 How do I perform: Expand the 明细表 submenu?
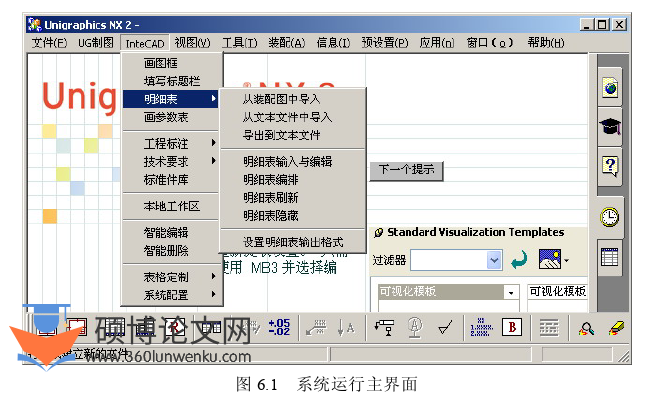pyautogui.click(x=171, y=99)
